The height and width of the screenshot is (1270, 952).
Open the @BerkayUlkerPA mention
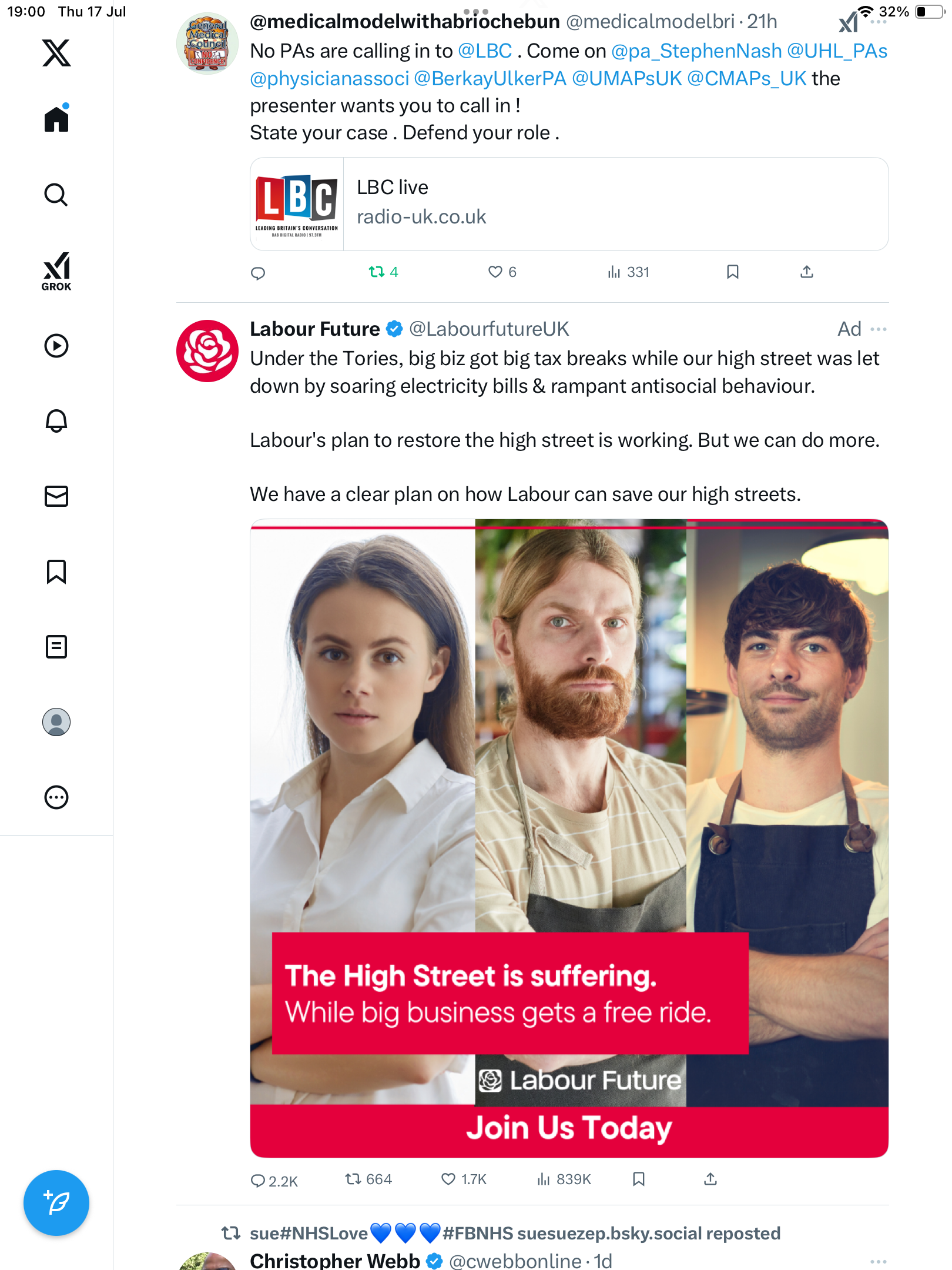click(490, 78)
